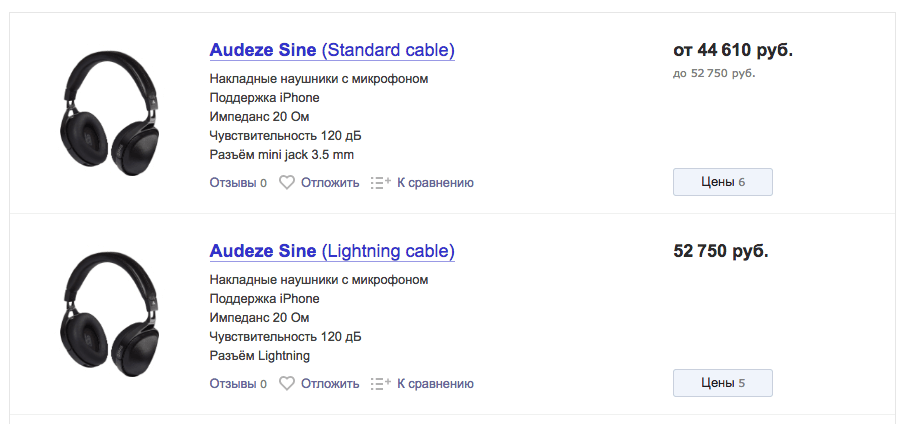Click Standard cable headphones product image
Viewport: 904px width, 424px height.
coord(110,113)
